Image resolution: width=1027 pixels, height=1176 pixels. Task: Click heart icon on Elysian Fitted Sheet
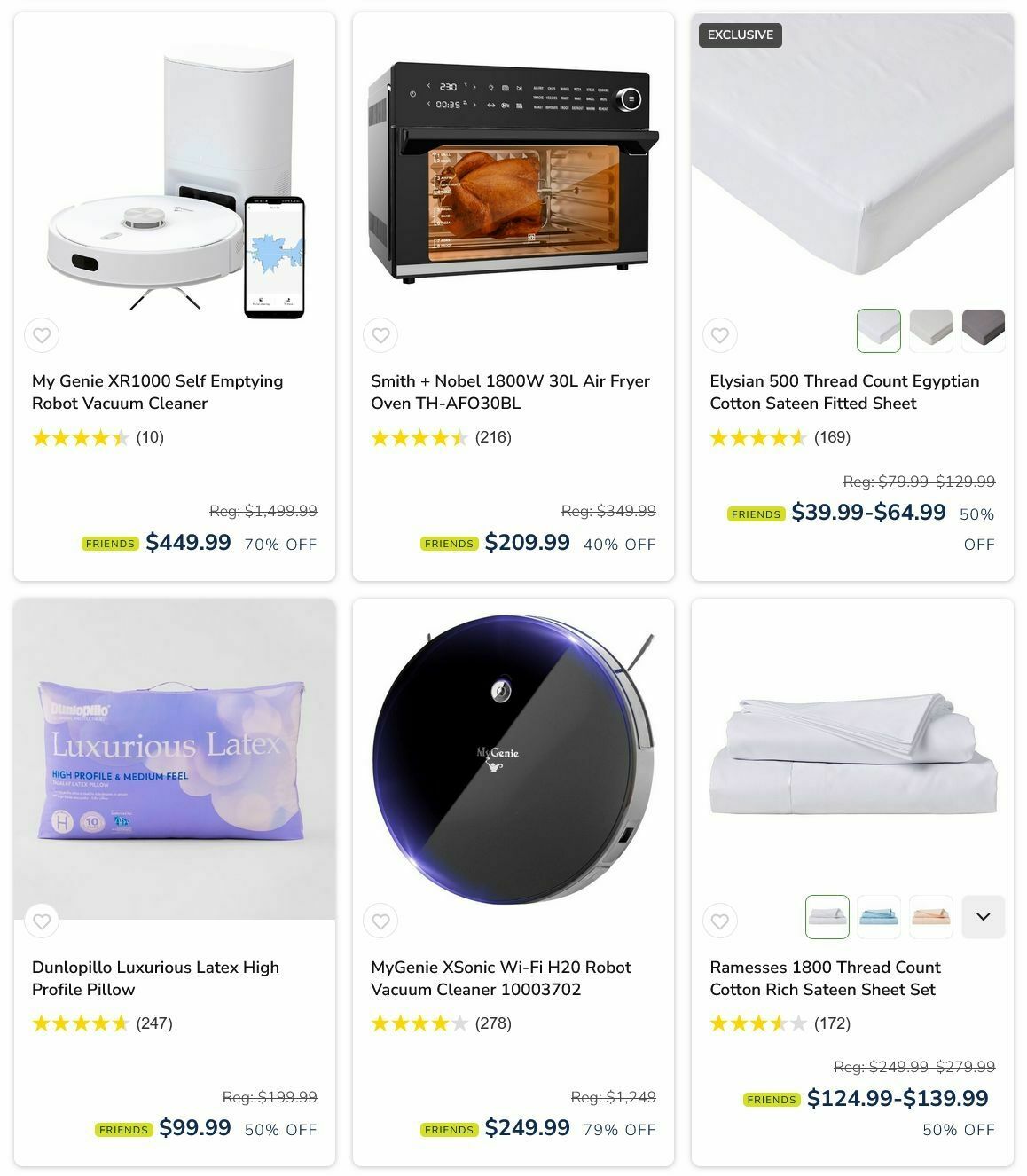tap(720, 335)
